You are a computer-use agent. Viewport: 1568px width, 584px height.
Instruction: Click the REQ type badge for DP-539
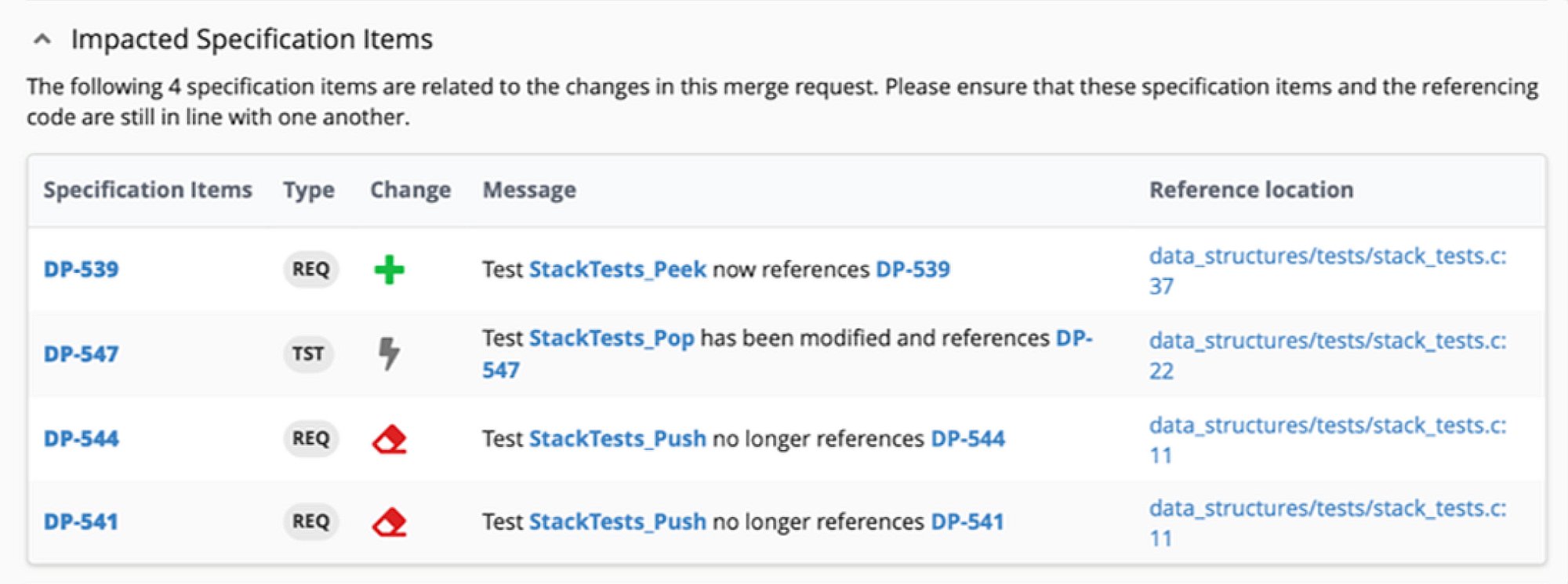pyautogui.click(x=310, y=270)
